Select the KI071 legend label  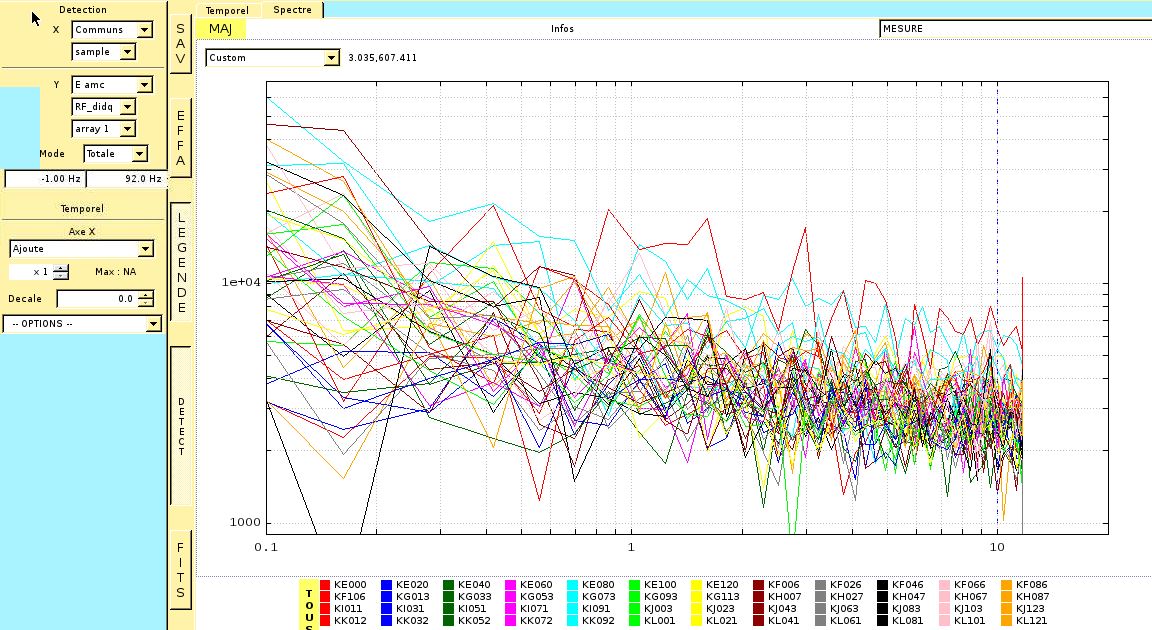534,609
